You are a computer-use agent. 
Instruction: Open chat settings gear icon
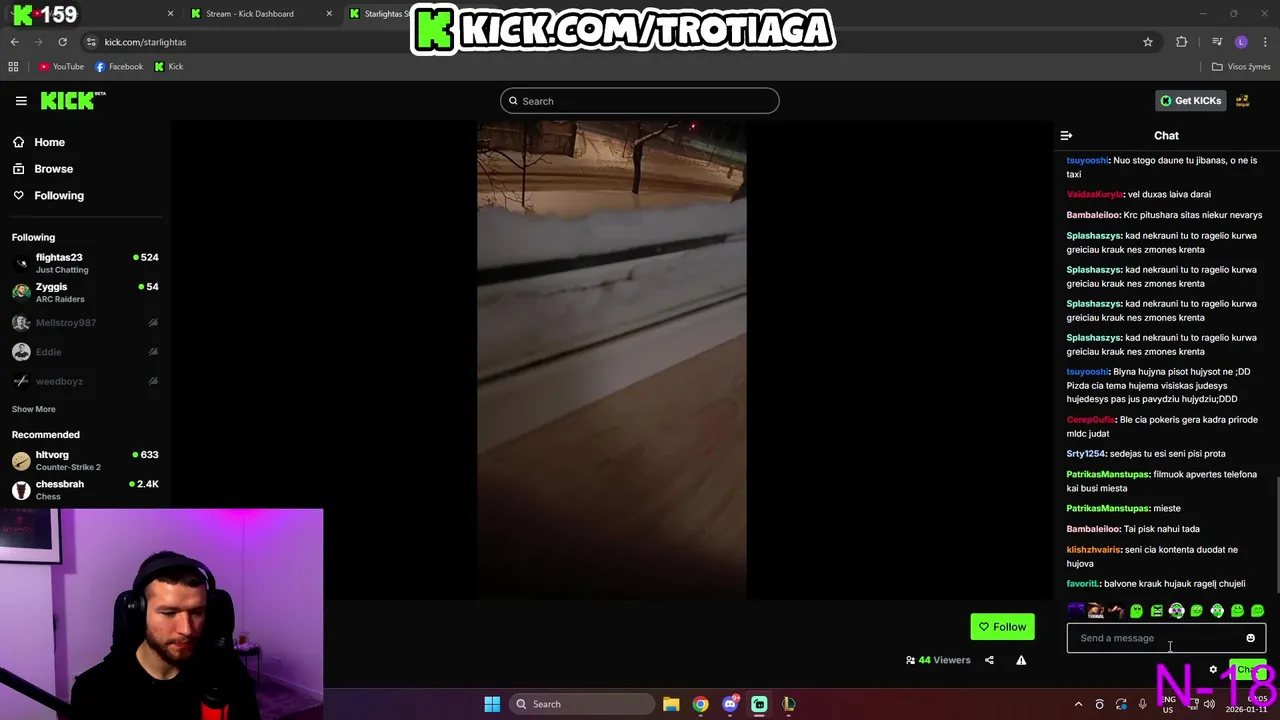point(1213,670)
